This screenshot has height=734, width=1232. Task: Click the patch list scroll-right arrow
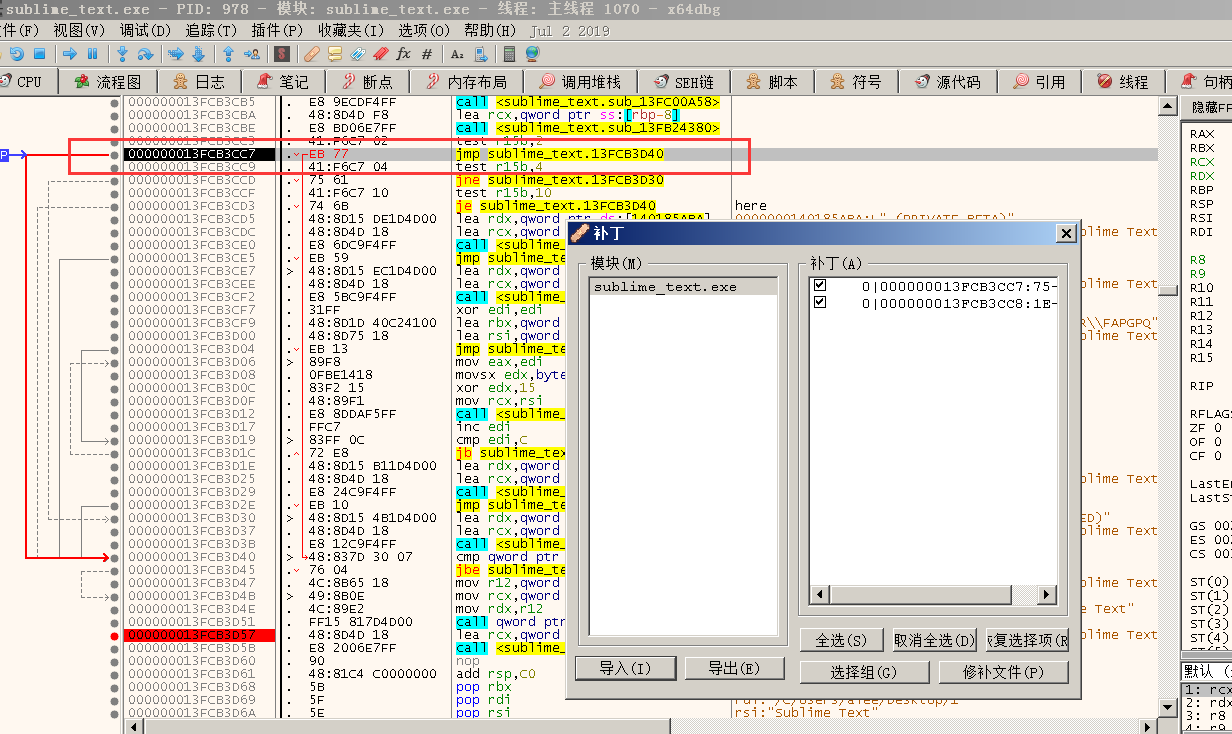tap(1047, 595)
